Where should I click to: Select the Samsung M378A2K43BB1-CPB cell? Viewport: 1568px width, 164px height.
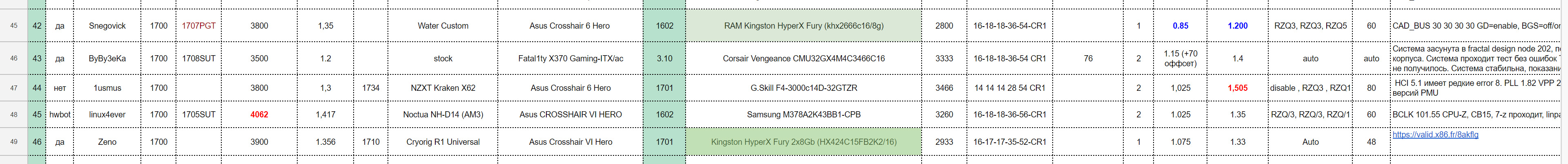804,115
